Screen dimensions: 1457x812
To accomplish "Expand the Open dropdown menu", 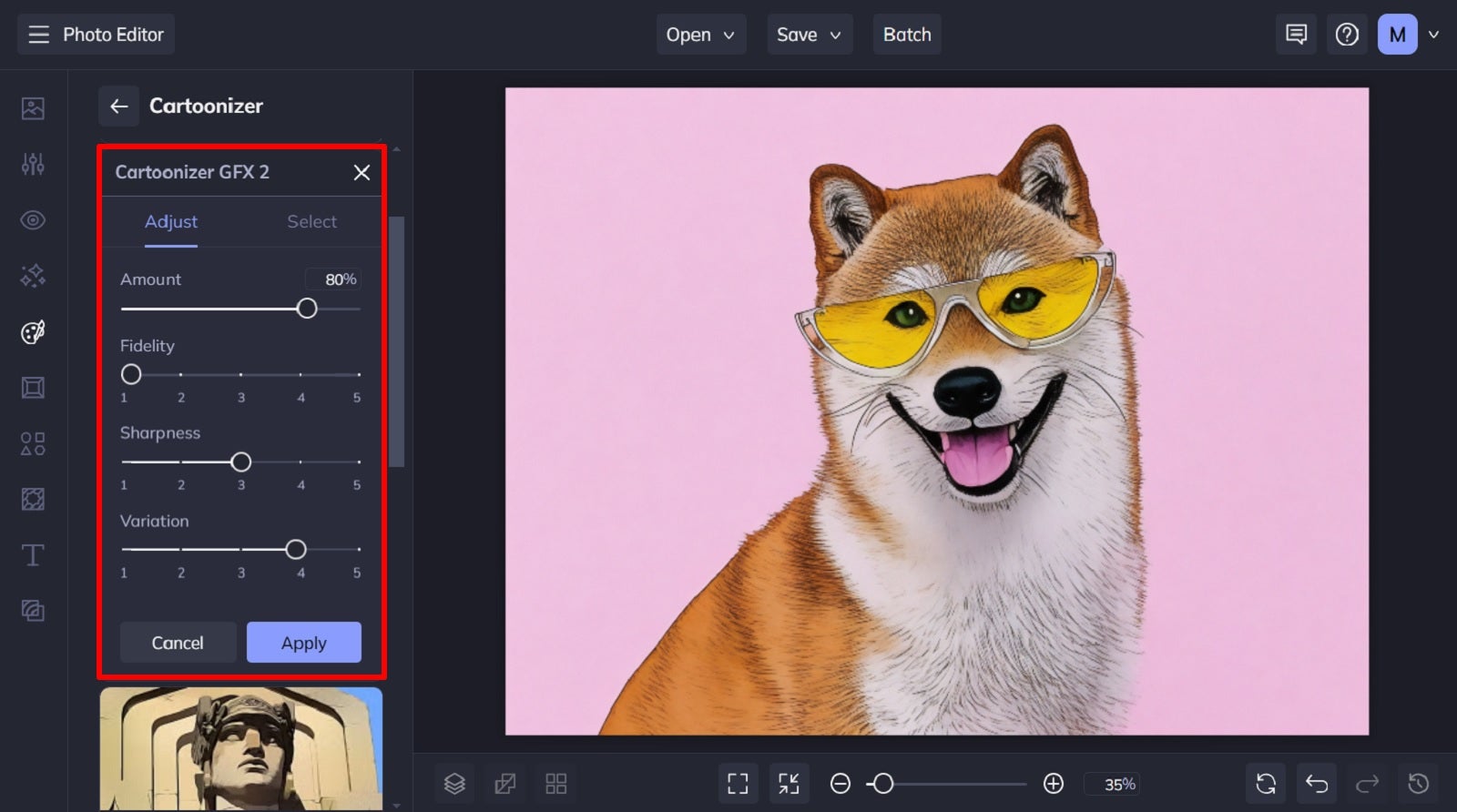I will 700,35.
